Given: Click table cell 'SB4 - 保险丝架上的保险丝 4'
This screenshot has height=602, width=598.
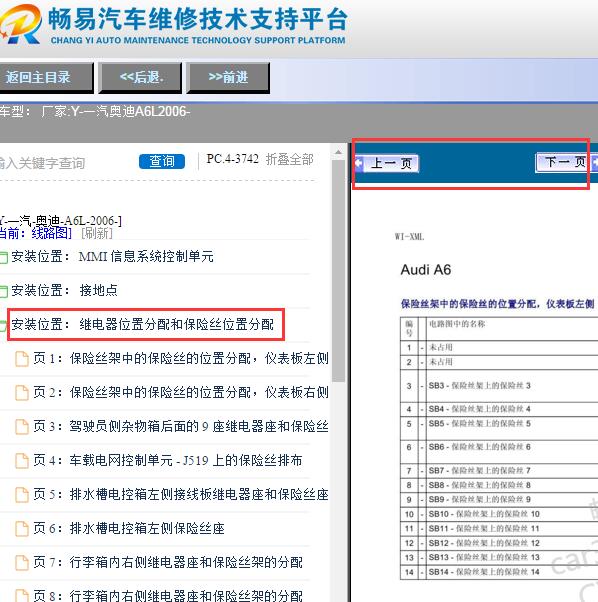Looking at the screenshot, I should tap(479, 409).
